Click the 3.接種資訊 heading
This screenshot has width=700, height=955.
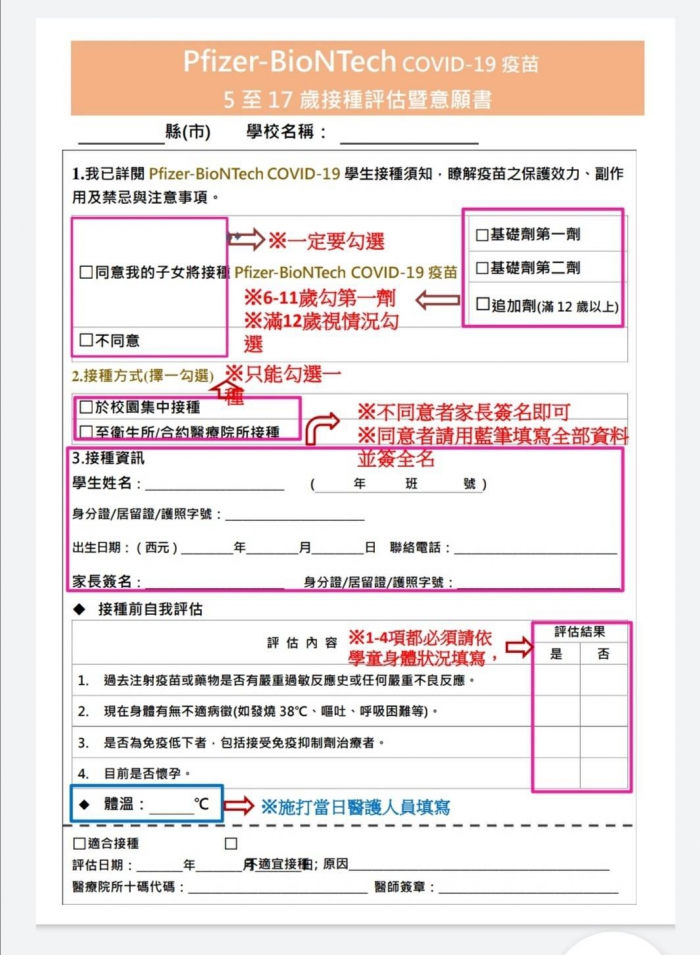pyautogui.click(x=108, y=458)
